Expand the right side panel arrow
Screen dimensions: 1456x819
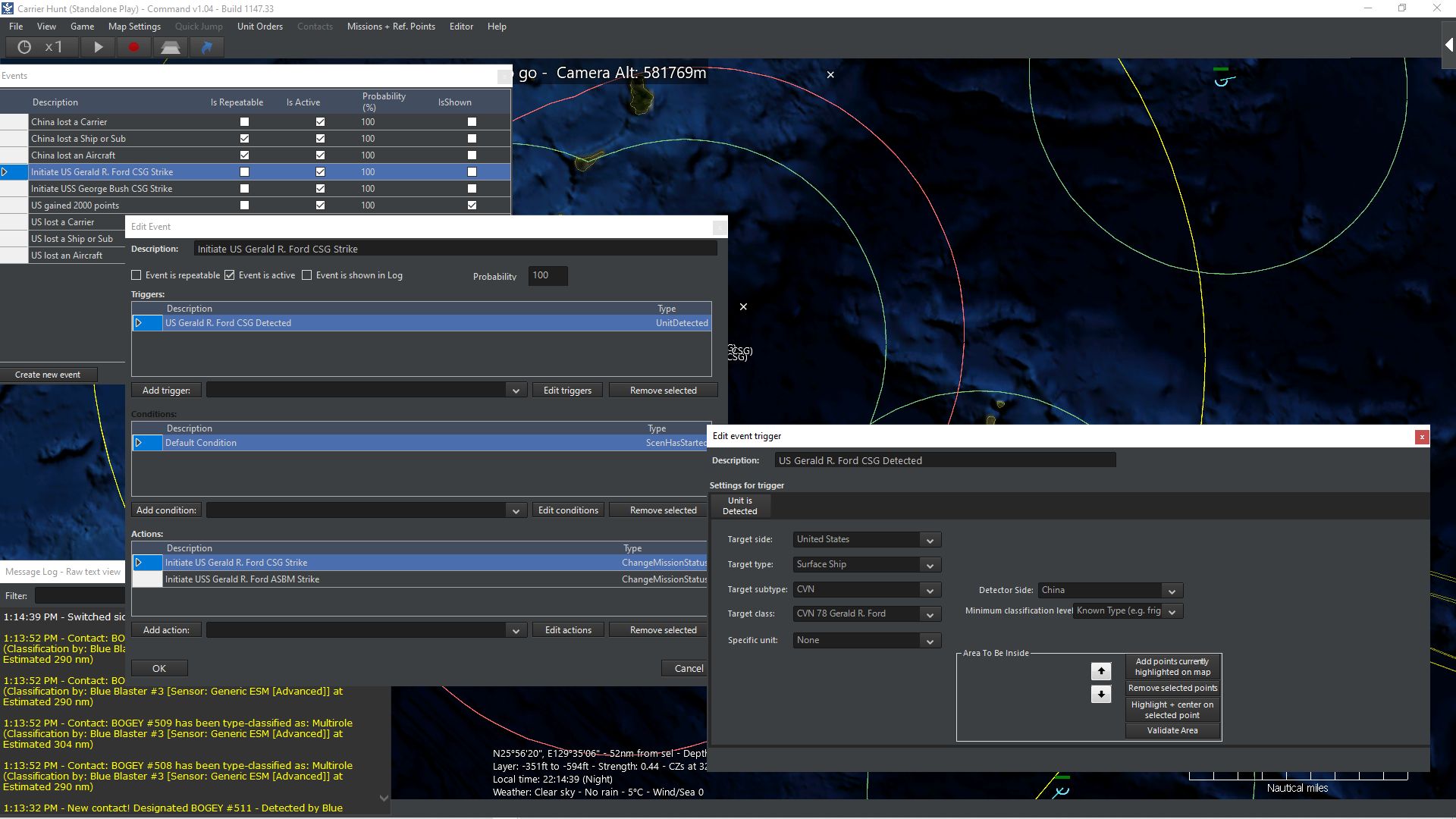point(1448,45)
